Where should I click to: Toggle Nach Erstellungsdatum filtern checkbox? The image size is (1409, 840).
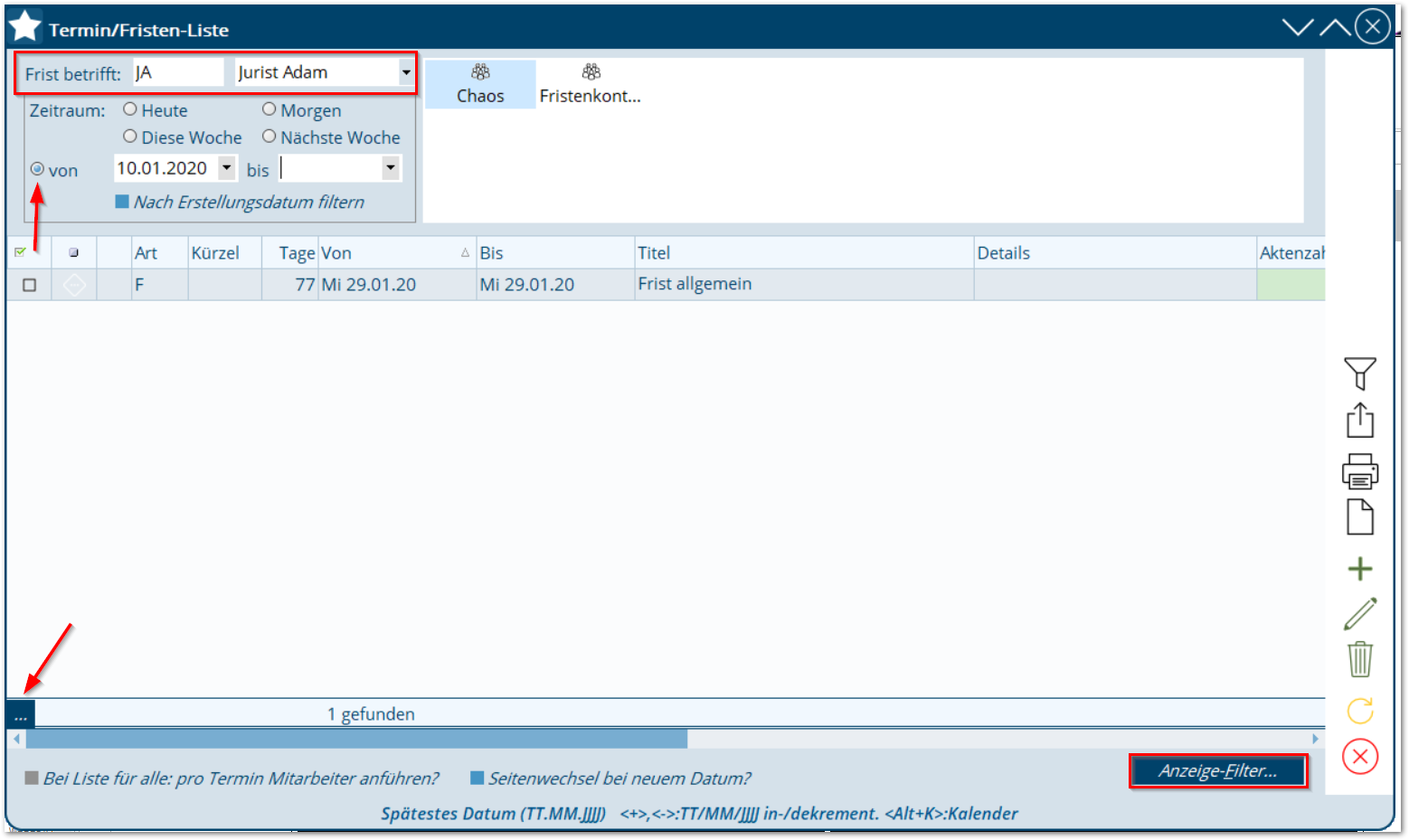[122, 202]
